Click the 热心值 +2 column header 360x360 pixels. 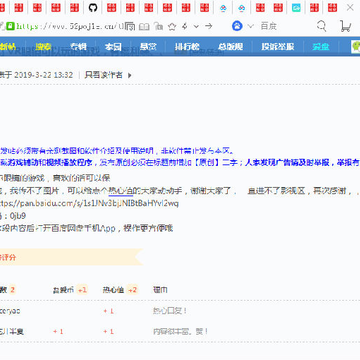click(120, 290)
